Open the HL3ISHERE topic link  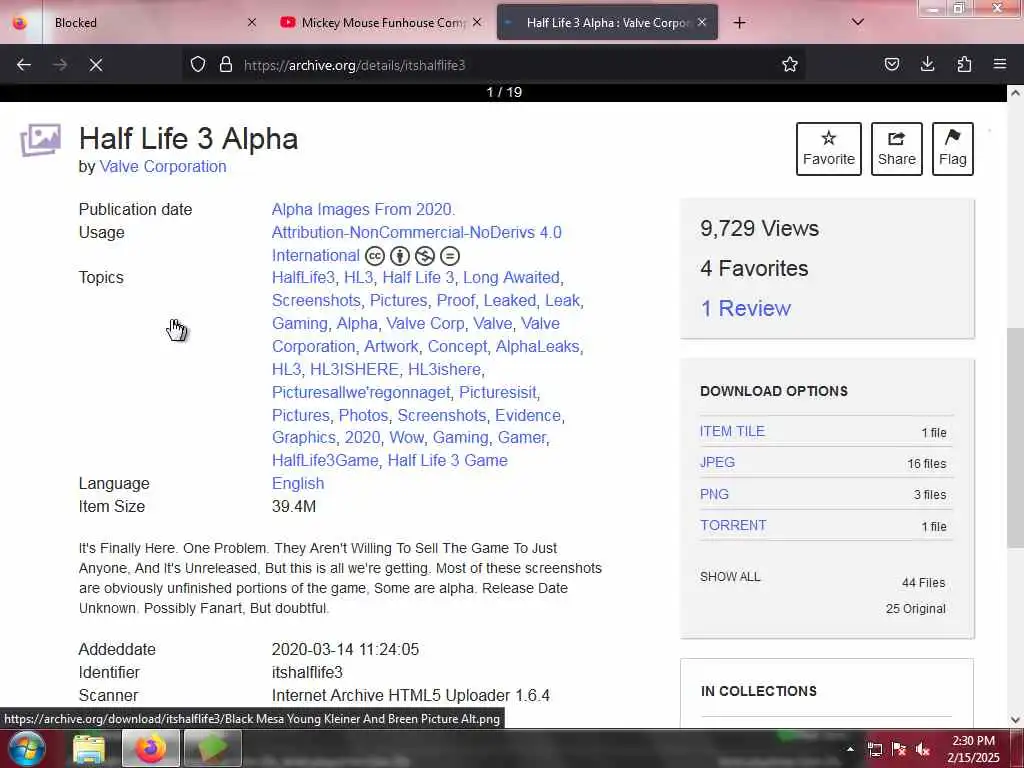(354, 369)
